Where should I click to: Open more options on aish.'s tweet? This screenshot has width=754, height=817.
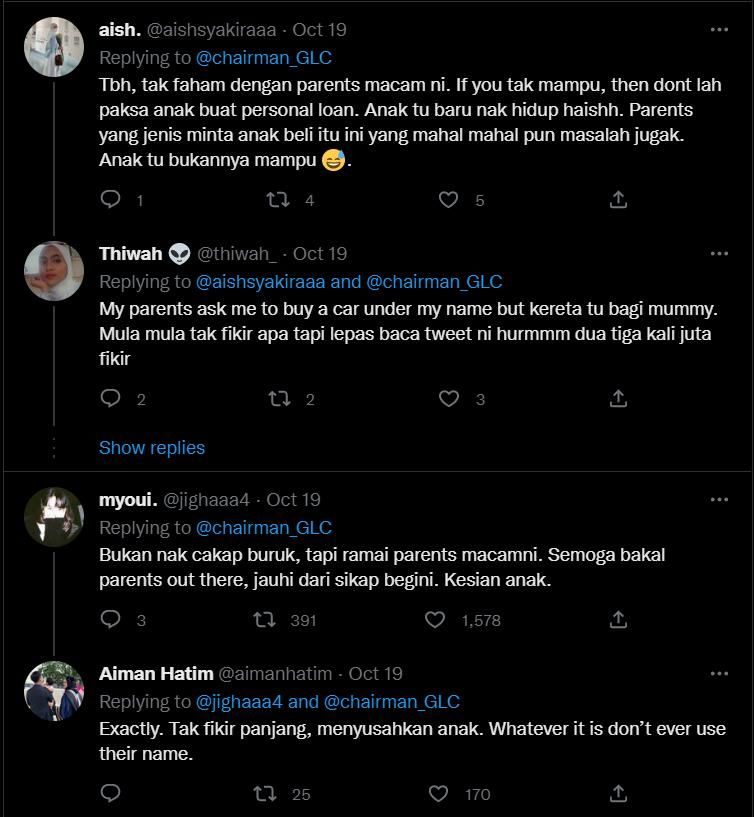click(x=719, y=30)
